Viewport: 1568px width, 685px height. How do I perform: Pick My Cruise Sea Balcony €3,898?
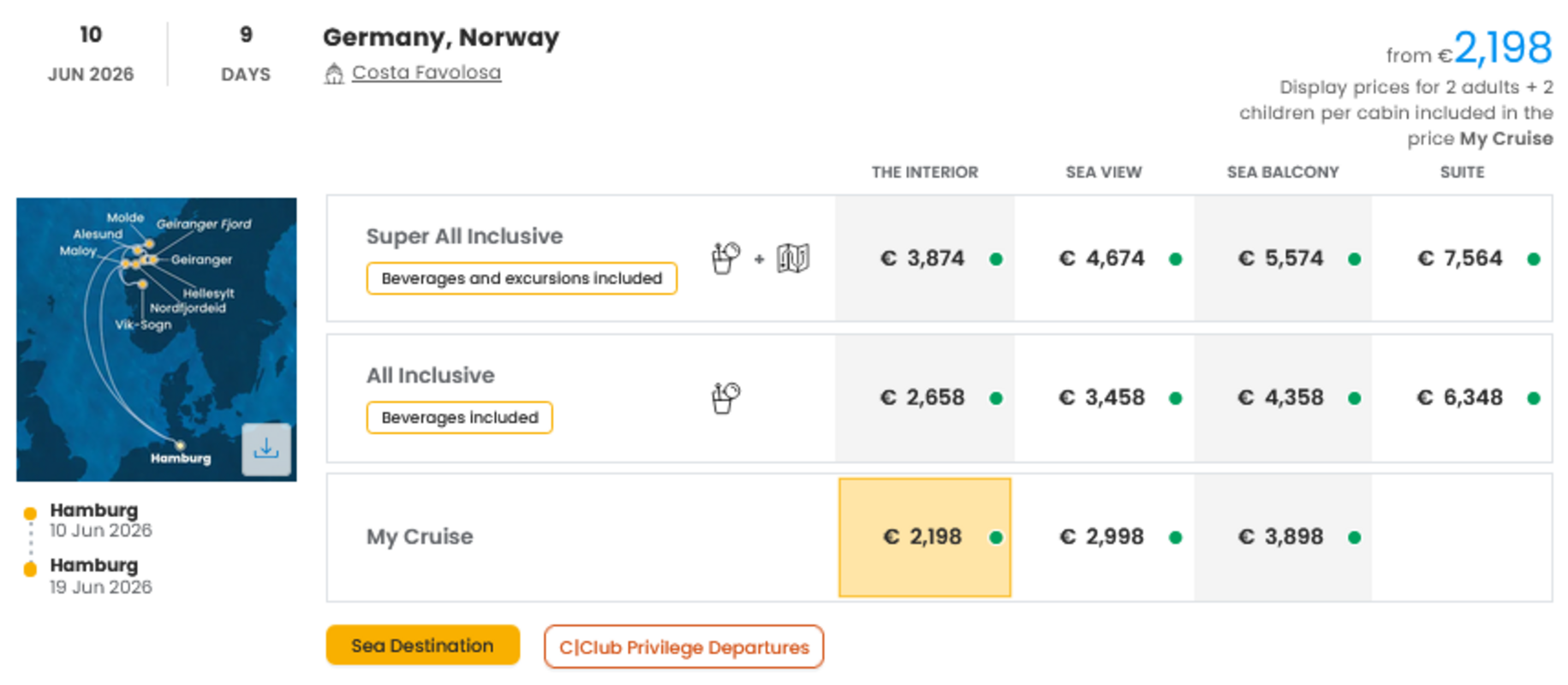pos(1281,537)
